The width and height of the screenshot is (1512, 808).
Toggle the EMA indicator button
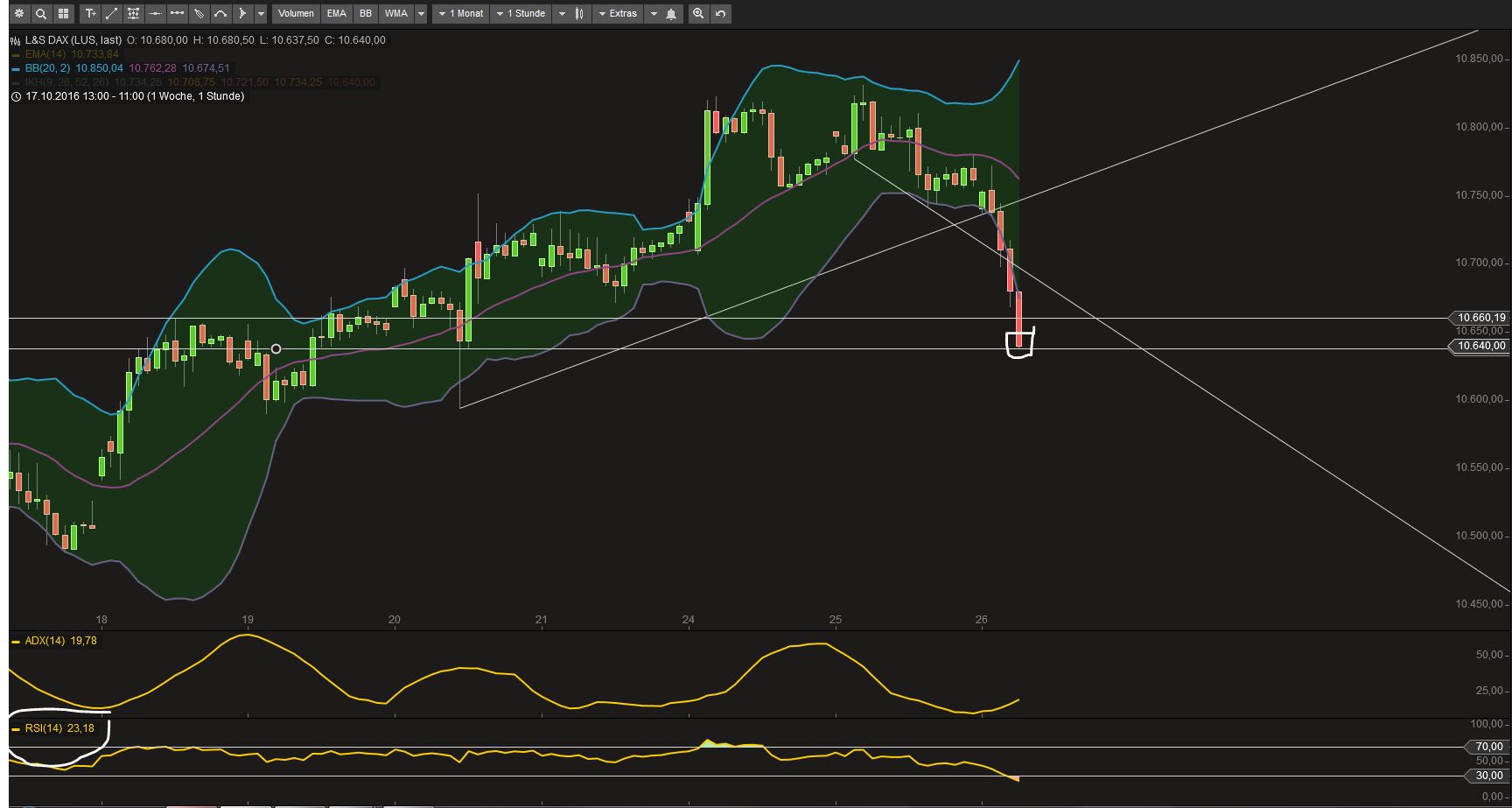click(x=336, y=13)
